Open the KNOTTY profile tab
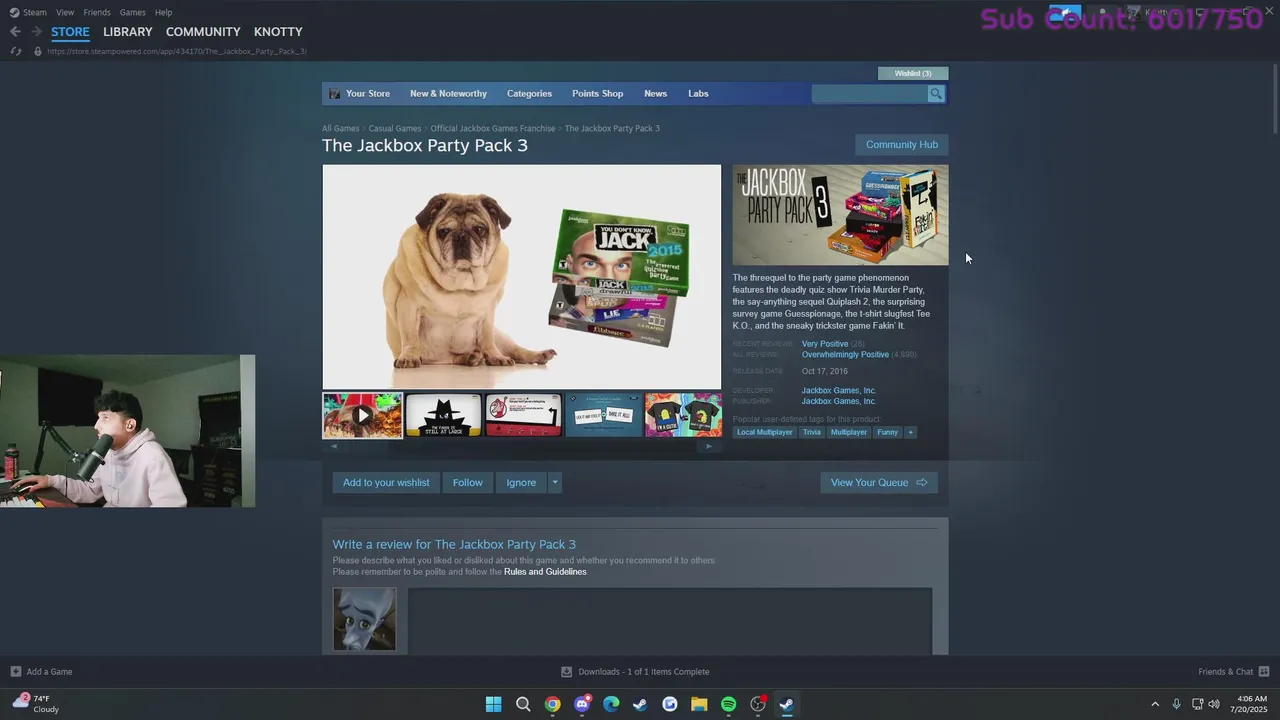Image resolution: width=1280 pixels, height=720 pixels. coord(278,32)
